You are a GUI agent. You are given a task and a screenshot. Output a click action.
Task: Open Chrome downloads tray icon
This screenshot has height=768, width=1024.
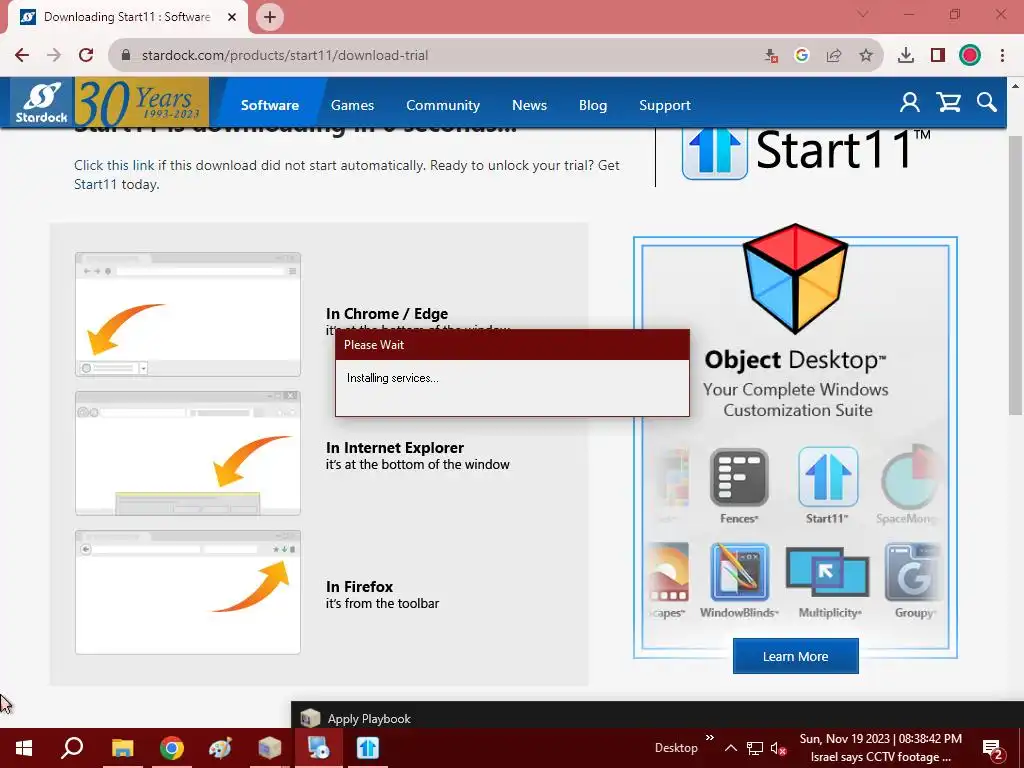[x=906, y=56]
